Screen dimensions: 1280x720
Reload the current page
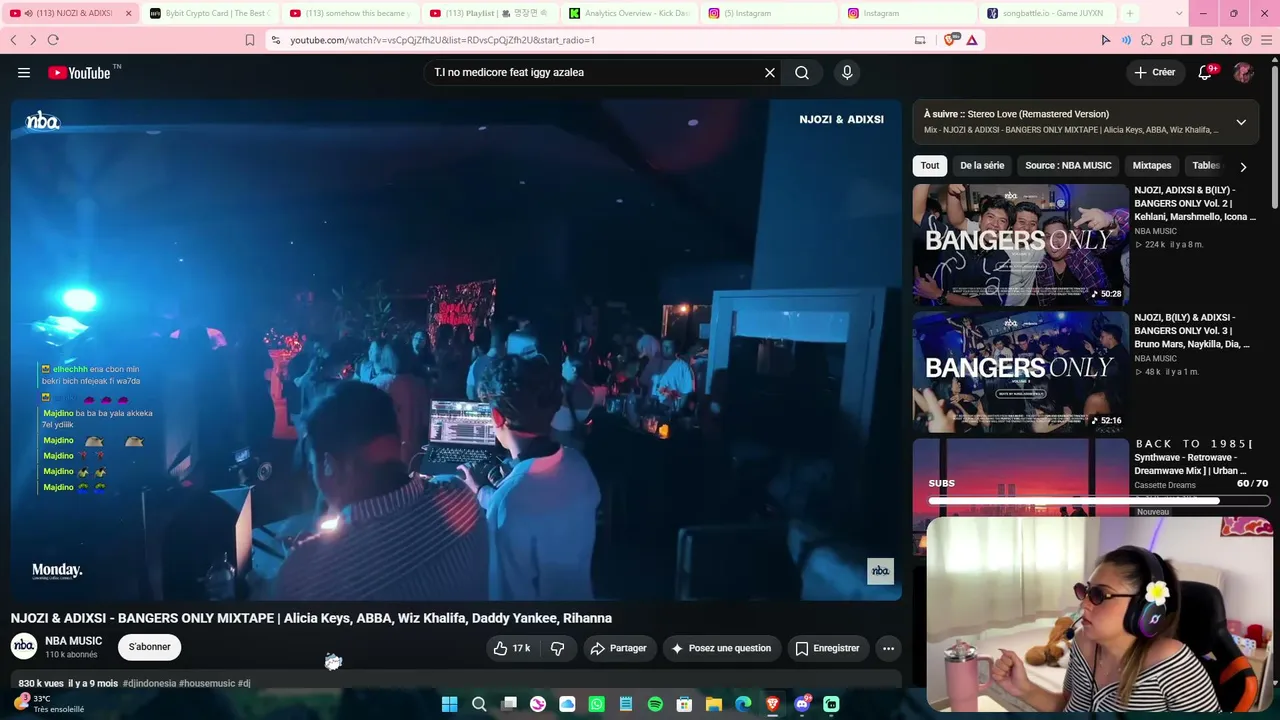[x=53, y=40]
